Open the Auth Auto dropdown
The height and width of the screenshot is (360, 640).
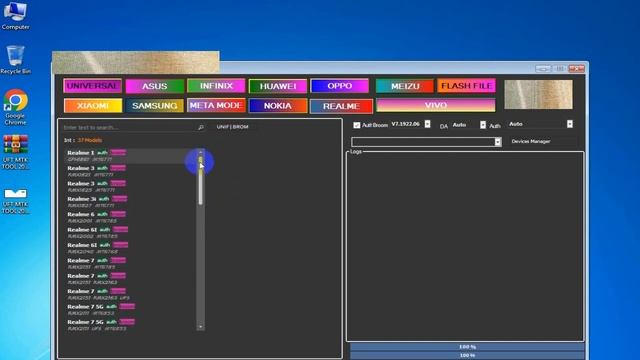(570, 124)
